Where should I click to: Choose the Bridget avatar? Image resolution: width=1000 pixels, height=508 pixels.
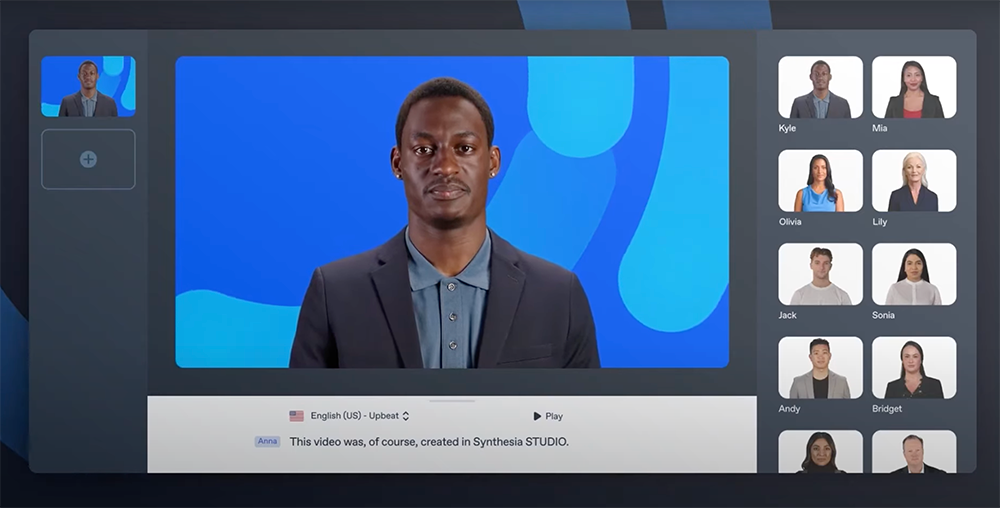pos(913,368)
